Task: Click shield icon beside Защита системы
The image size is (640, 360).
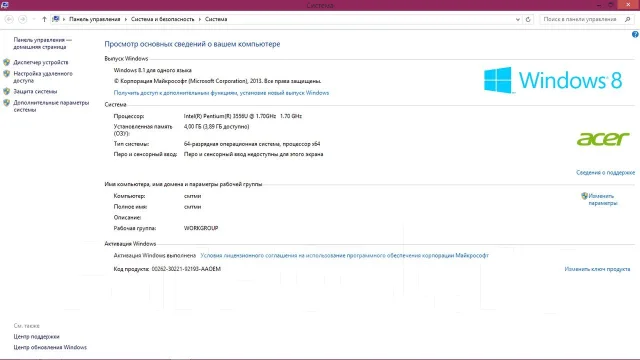Action: click(7, 91)
